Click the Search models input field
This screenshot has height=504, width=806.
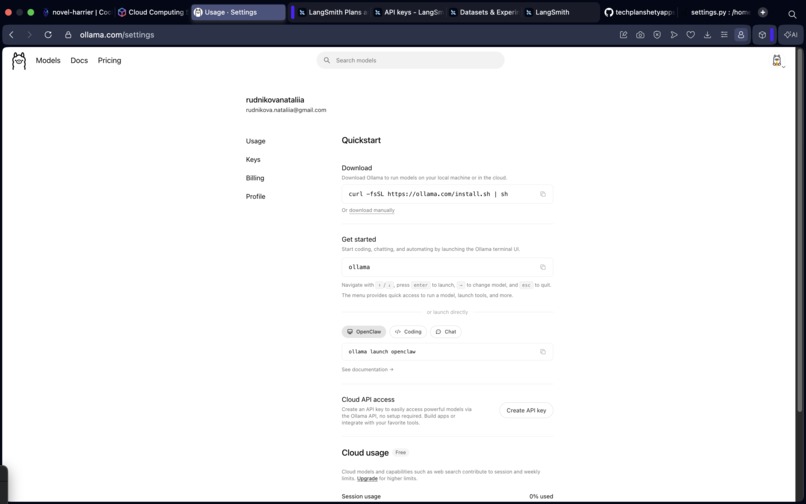[x=410, y=60]
